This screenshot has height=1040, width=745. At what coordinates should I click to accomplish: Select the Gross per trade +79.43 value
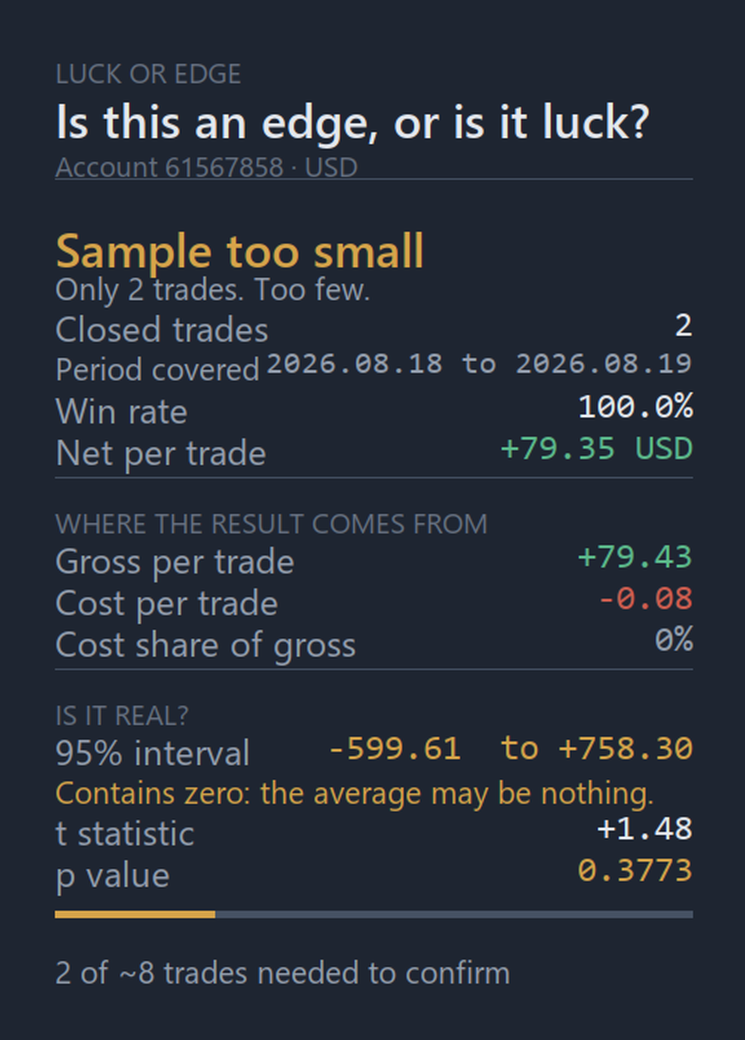point(635,557)
